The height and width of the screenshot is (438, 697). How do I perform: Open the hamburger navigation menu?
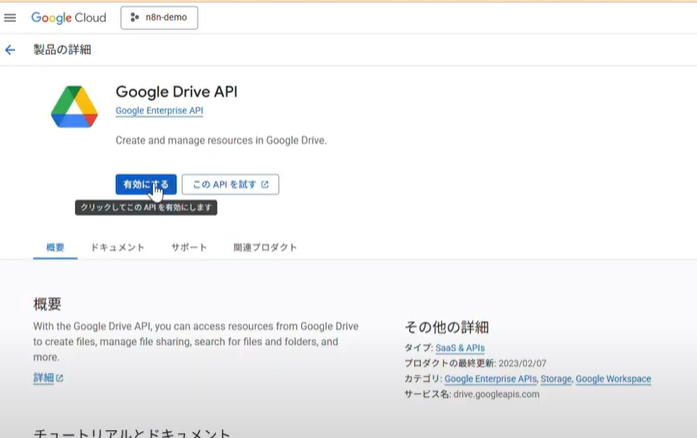[10, 18]
